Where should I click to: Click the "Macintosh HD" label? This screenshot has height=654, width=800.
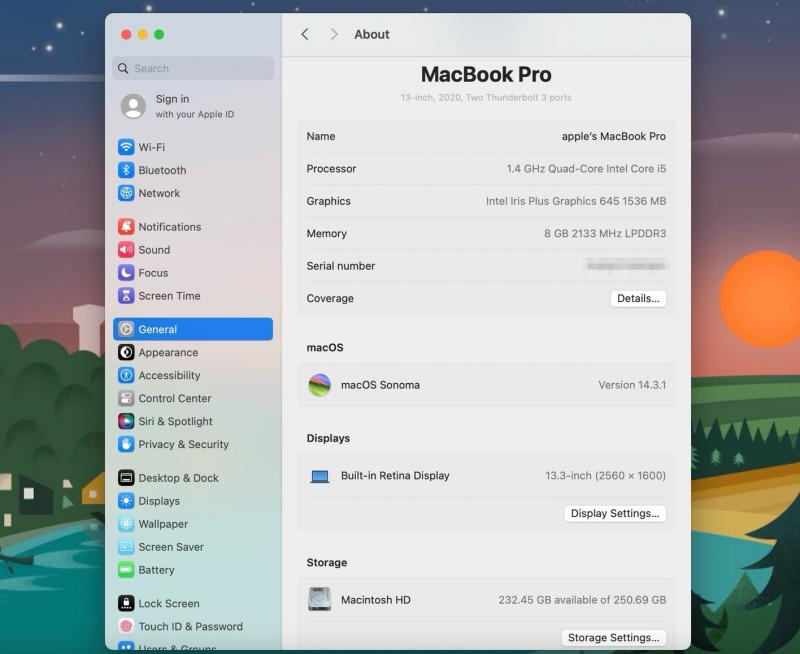coord(376,600)
